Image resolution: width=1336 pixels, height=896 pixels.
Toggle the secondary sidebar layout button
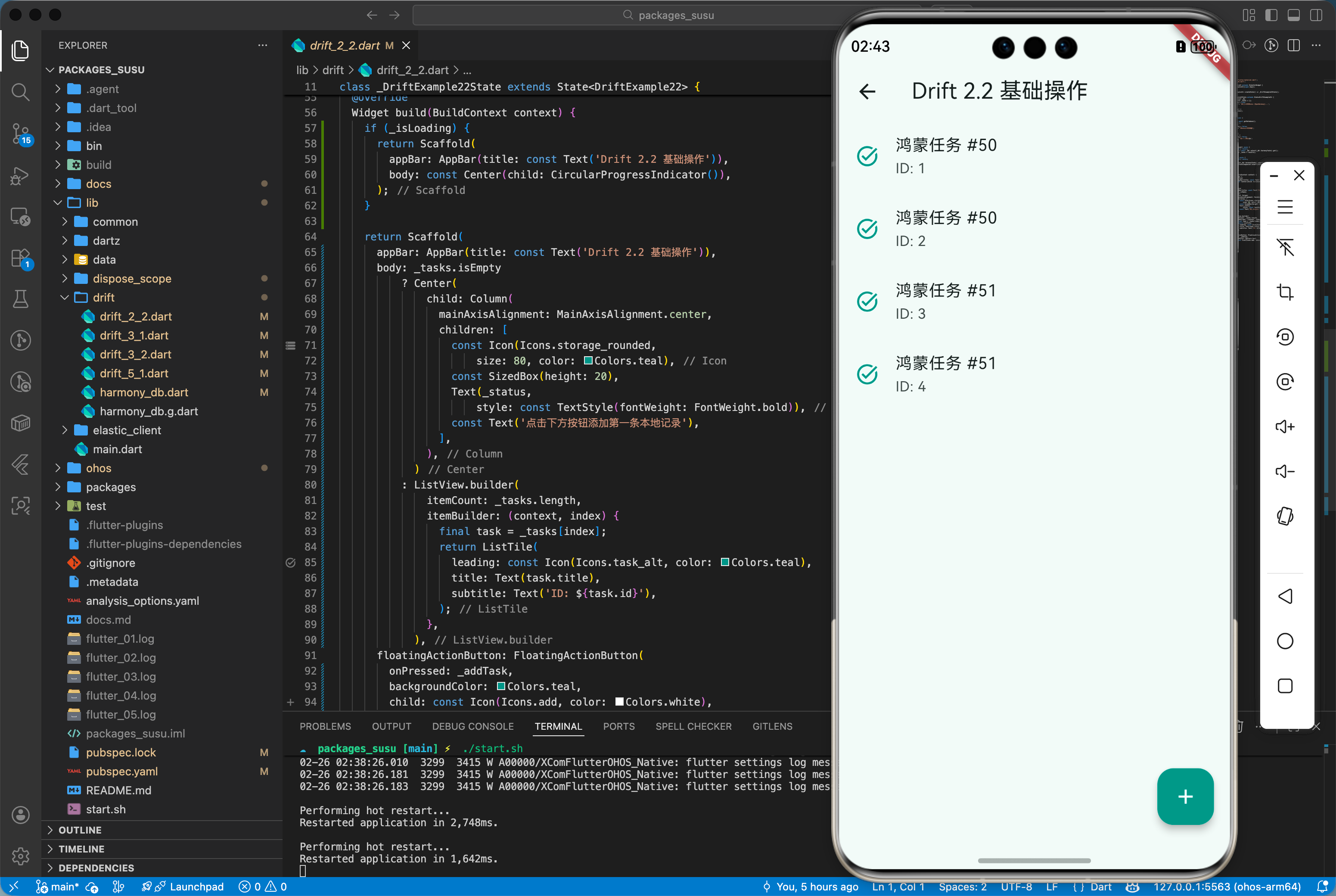[x=1315, y=16]
